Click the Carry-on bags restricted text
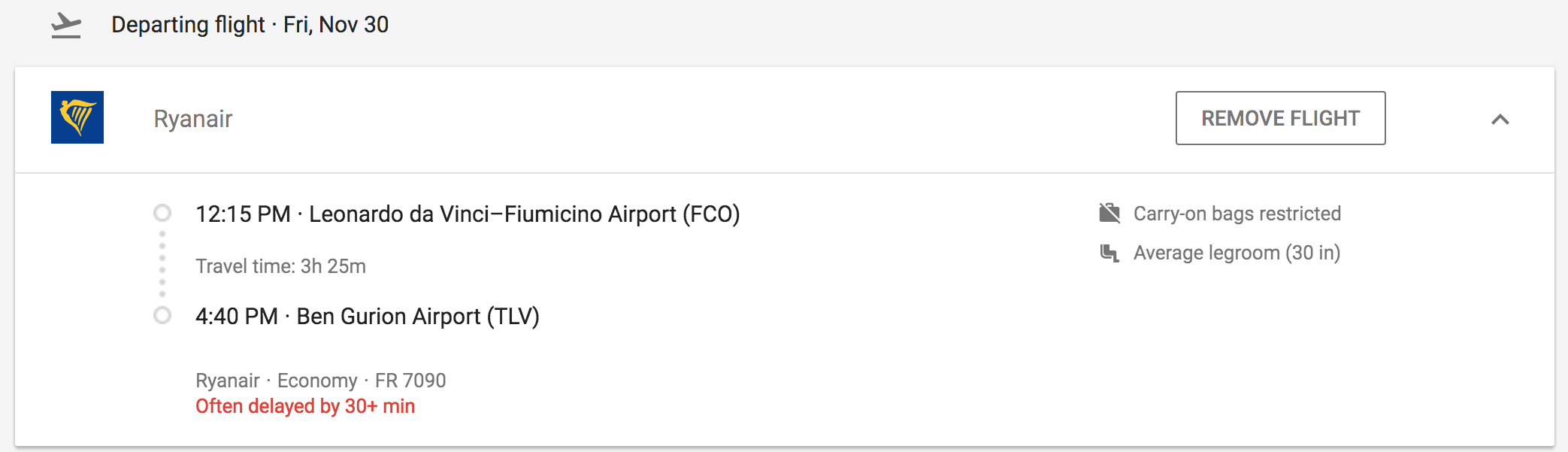 point(1237,214)
